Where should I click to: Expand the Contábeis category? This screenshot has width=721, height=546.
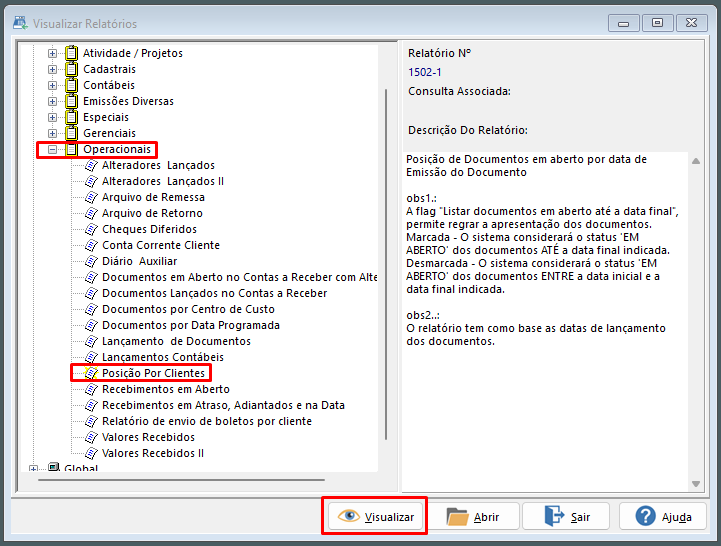click(52, 86)
